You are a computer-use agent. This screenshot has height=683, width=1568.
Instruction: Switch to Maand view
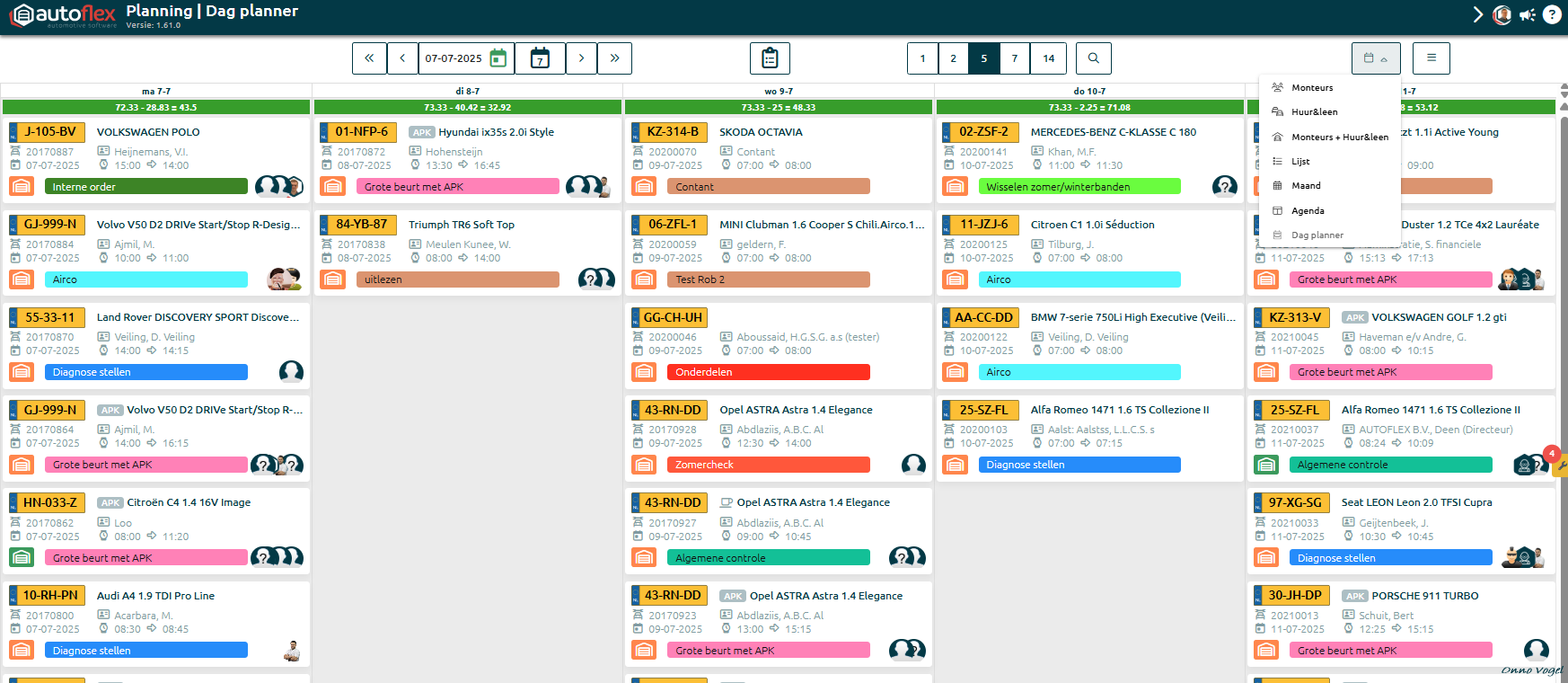click(1330, 186)
